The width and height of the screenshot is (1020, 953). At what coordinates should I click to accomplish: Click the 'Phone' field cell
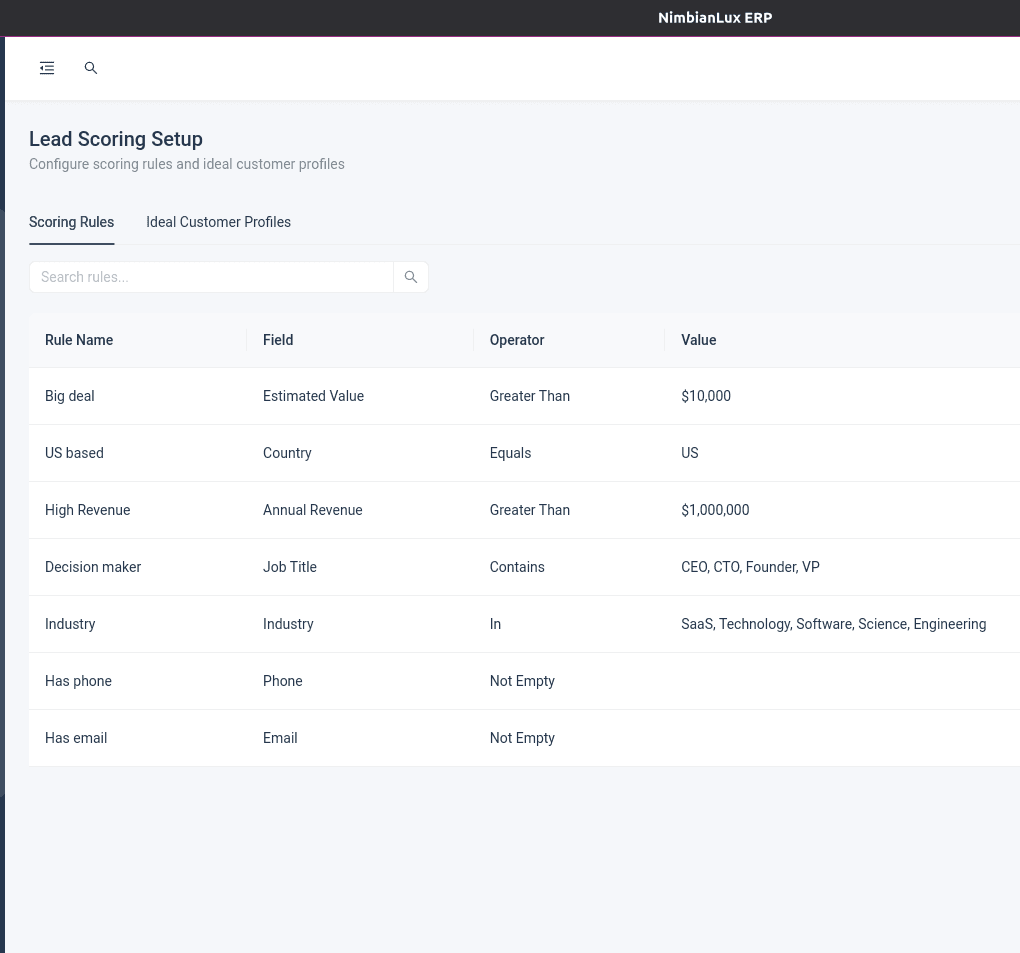tap(282, 681)
